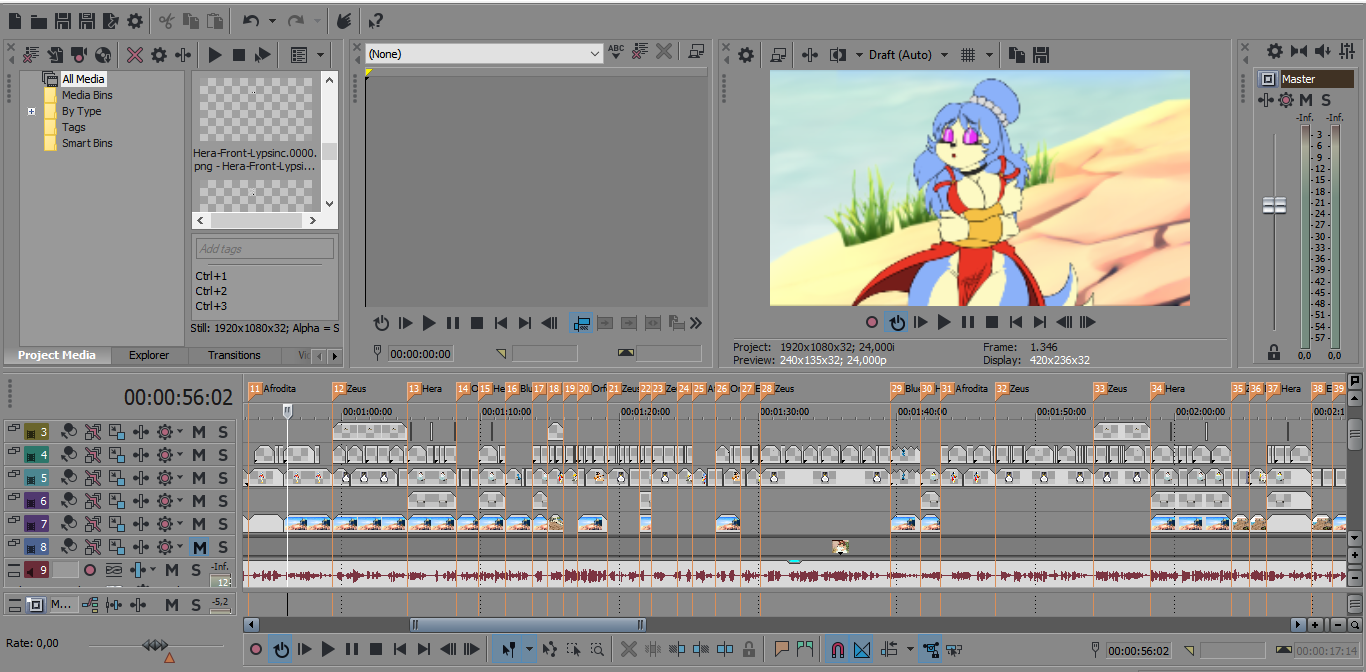Unmute video track 8
Image resolution: width=1366 pixels, height=672 pixels.
199,547
